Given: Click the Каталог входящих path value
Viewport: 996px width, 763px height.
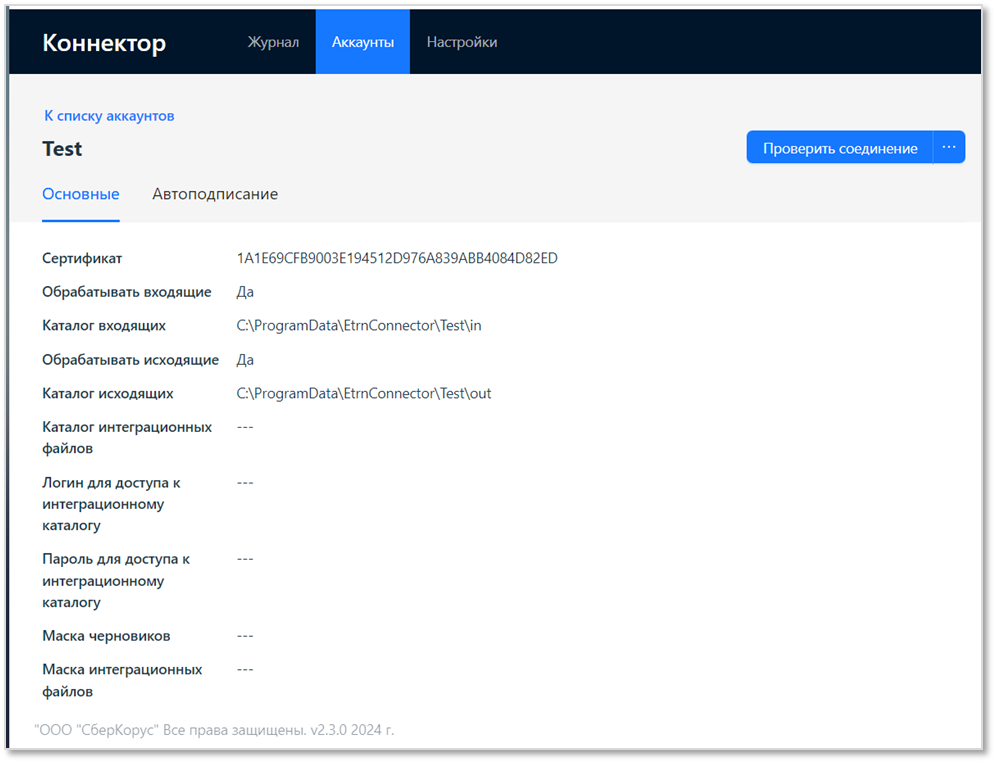Looking at the screenshot, I should [x=359, y=325].
